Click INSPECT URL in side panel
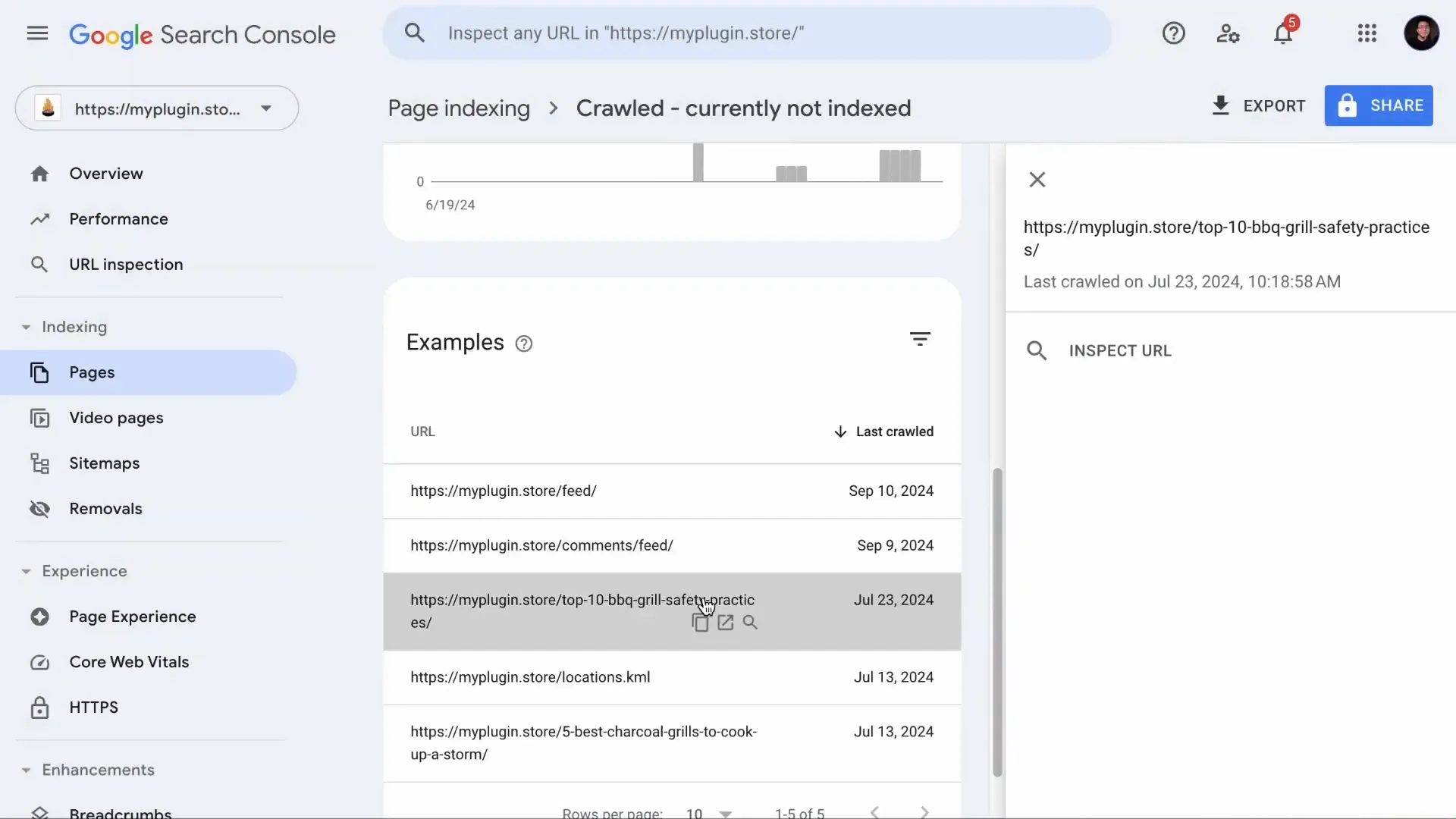Image resolution: width=1456 pixels, height=819 pixels. pos(1099,350)
